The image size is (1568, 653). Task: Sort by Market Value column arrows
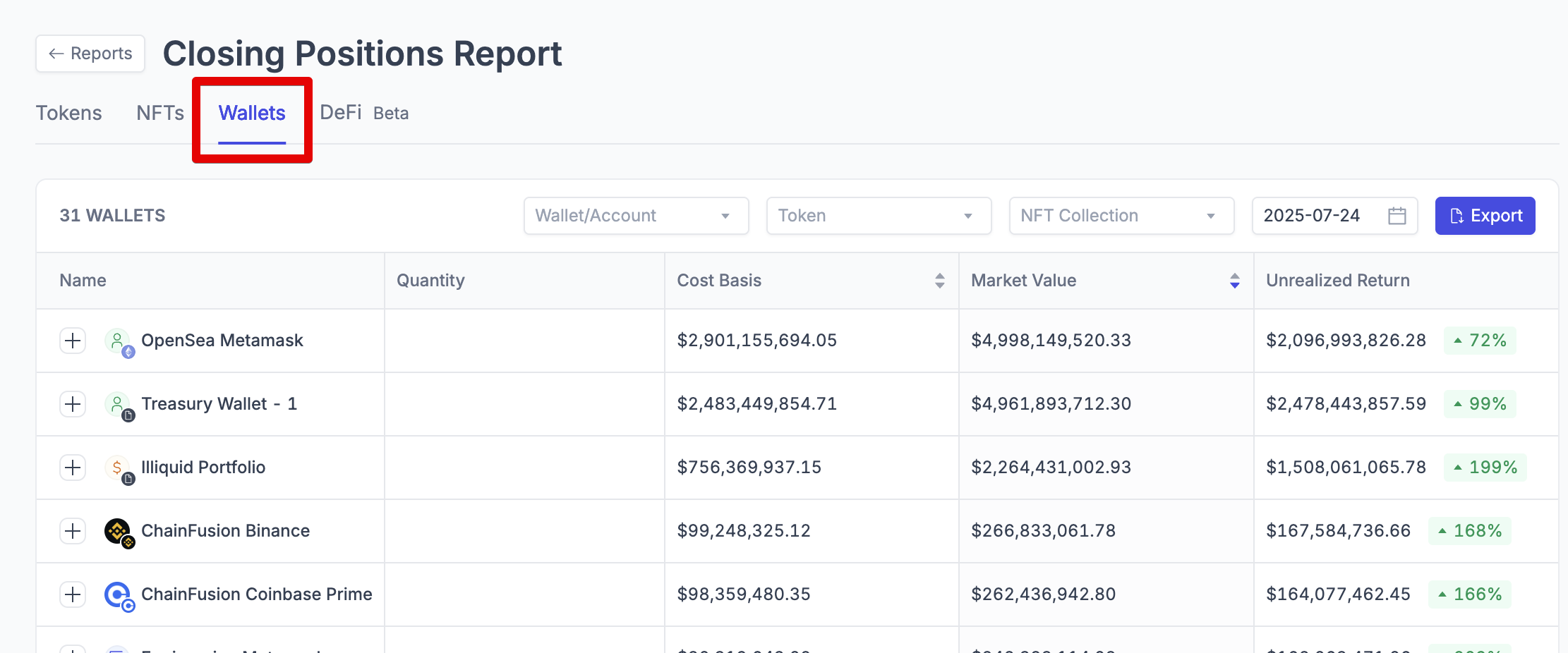click(1234, 281)
